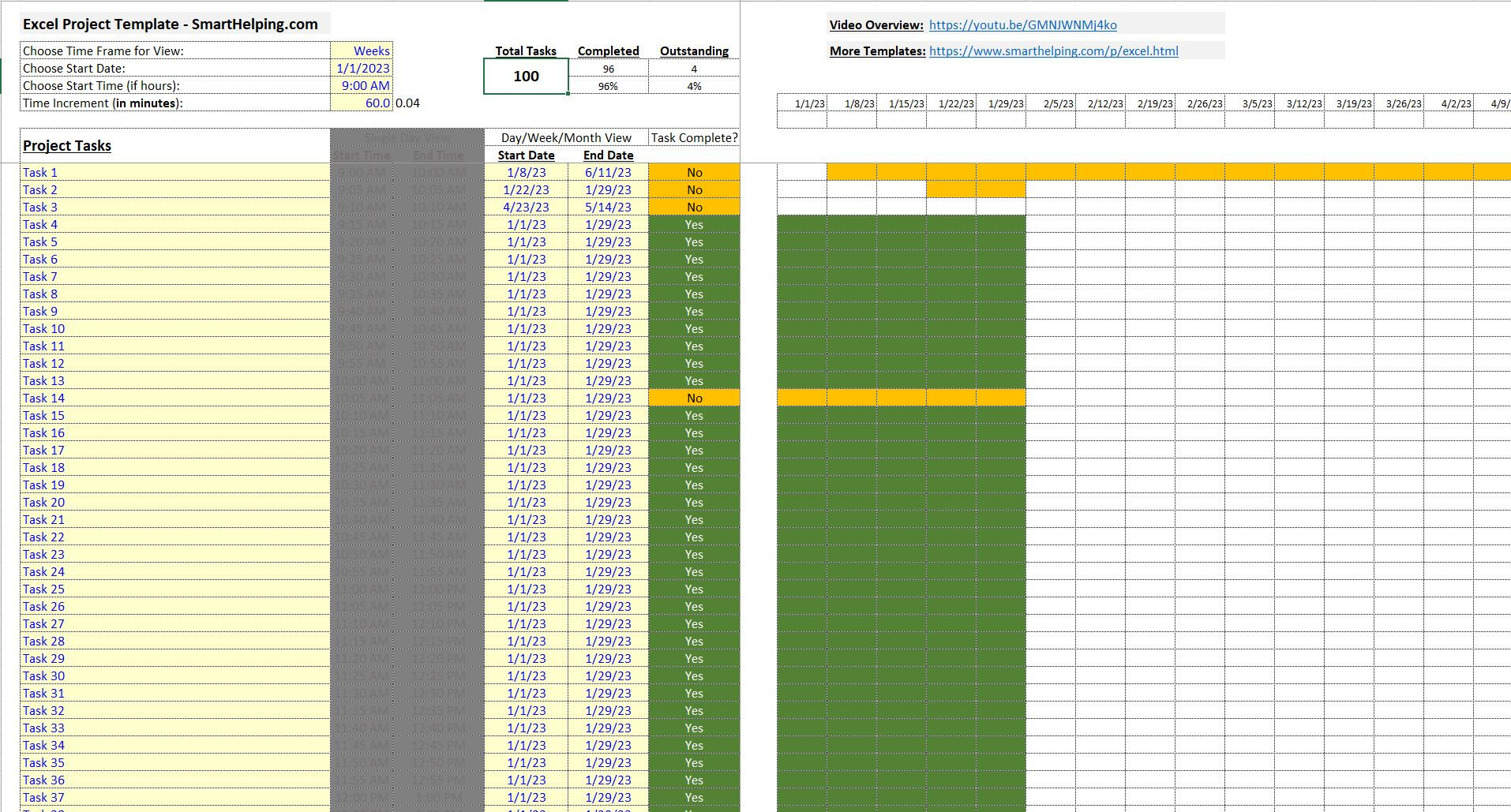Viewport: 1511px width, 812px height.
Task: Open Task 3 status dropdown
Action: pyautogui.click(x=693, y=207)
